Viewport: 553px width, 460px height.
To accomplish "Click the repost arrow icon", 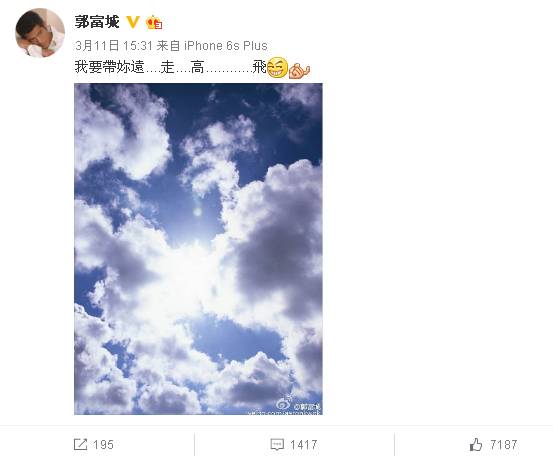I will click(80, 444).
